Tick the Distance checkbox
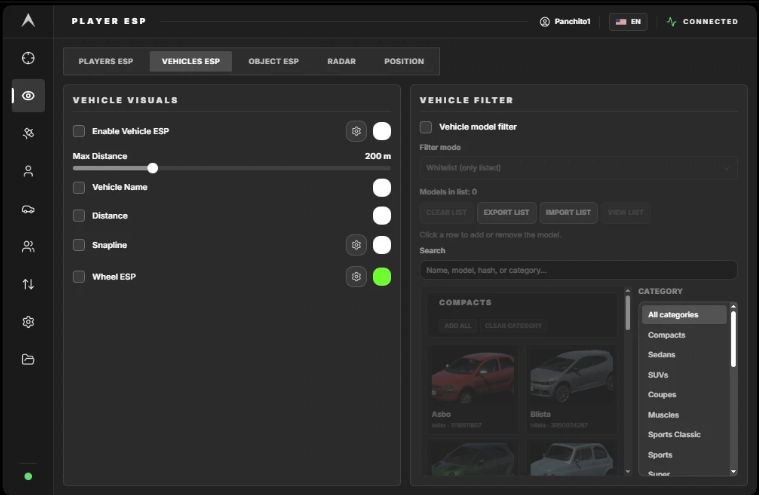The width and height of the screenshot is (759, 495). 79,216
